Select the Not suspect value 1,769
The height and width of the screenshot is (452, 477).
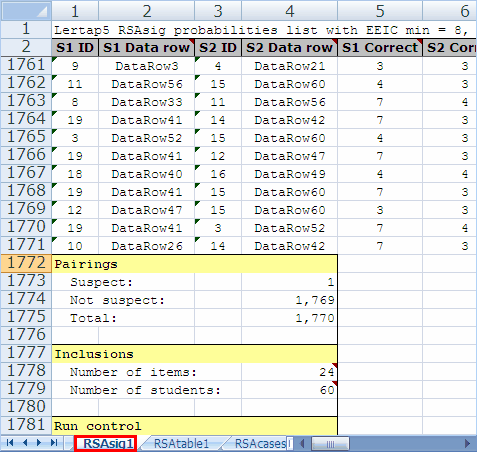pos(290,300)
